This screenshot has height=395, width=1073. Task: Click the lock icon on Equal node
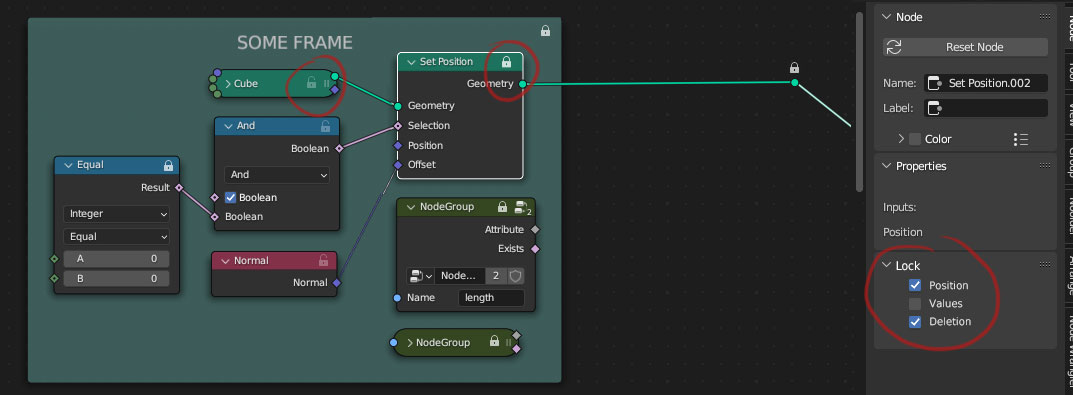[x=168, y=165]
